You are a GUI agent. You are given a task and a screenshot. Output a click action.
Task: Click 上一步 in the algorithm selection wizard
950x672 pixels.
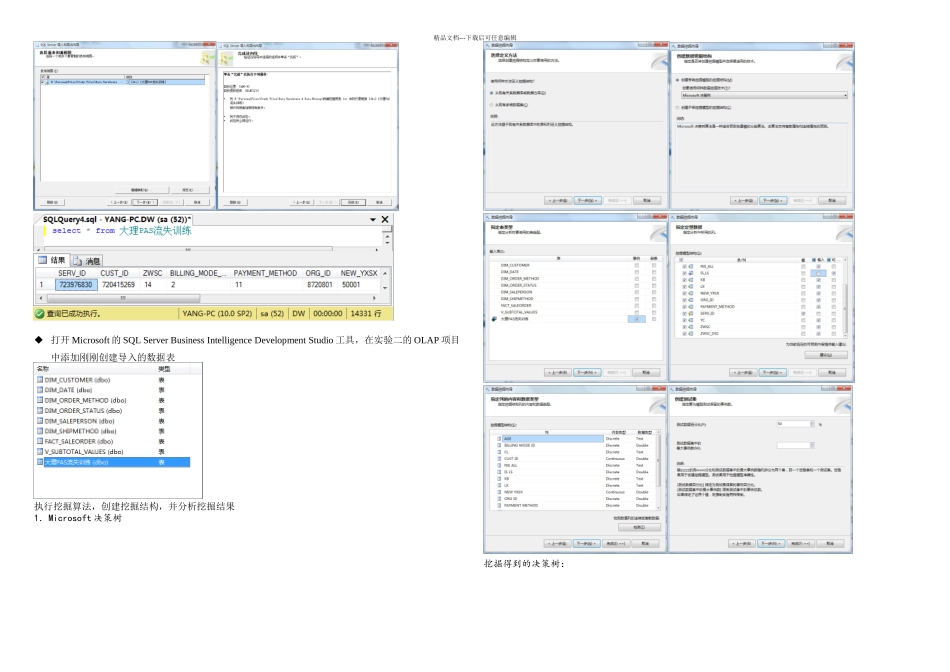743,201
